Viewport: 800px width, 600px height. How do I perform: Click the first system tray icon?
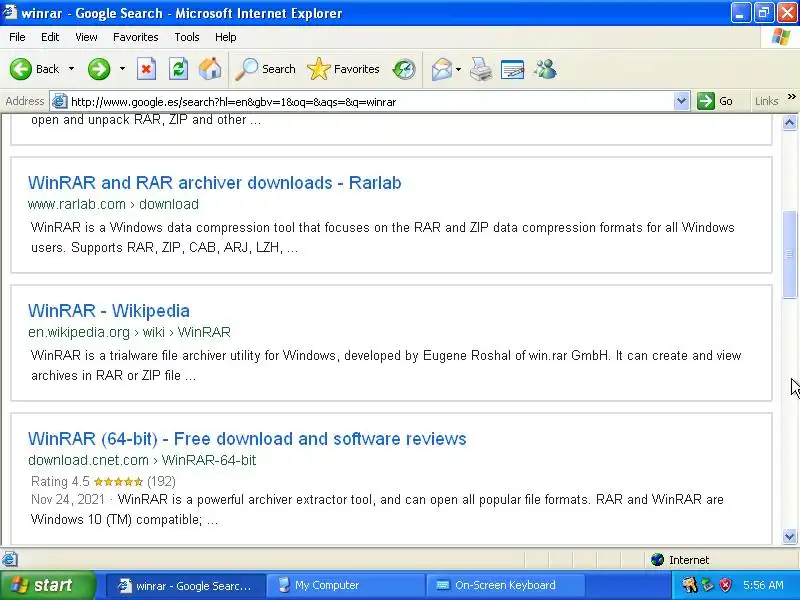[689, 585]
